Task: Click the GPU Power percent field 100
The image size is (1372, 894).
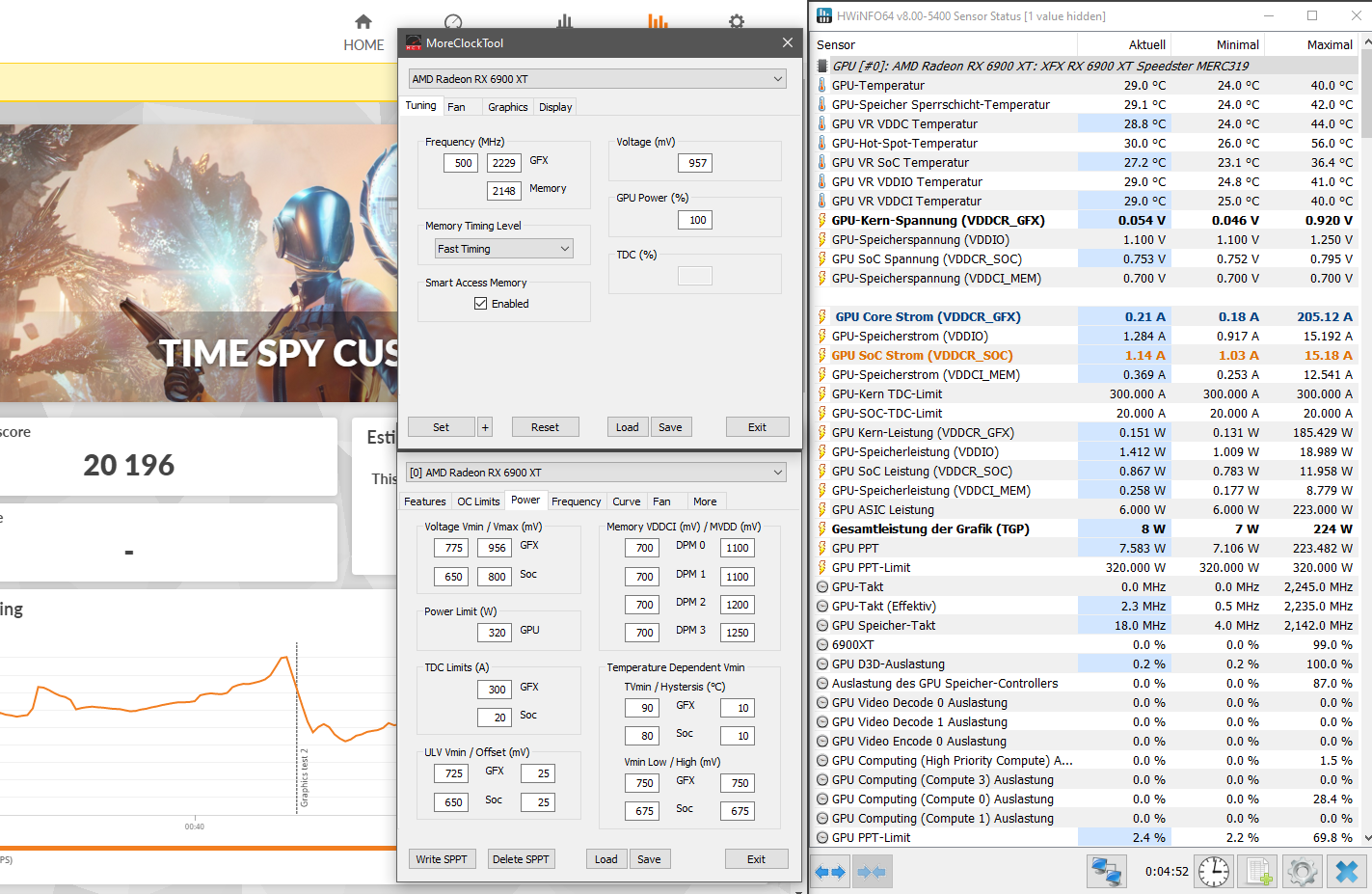Action: point(697,220)
